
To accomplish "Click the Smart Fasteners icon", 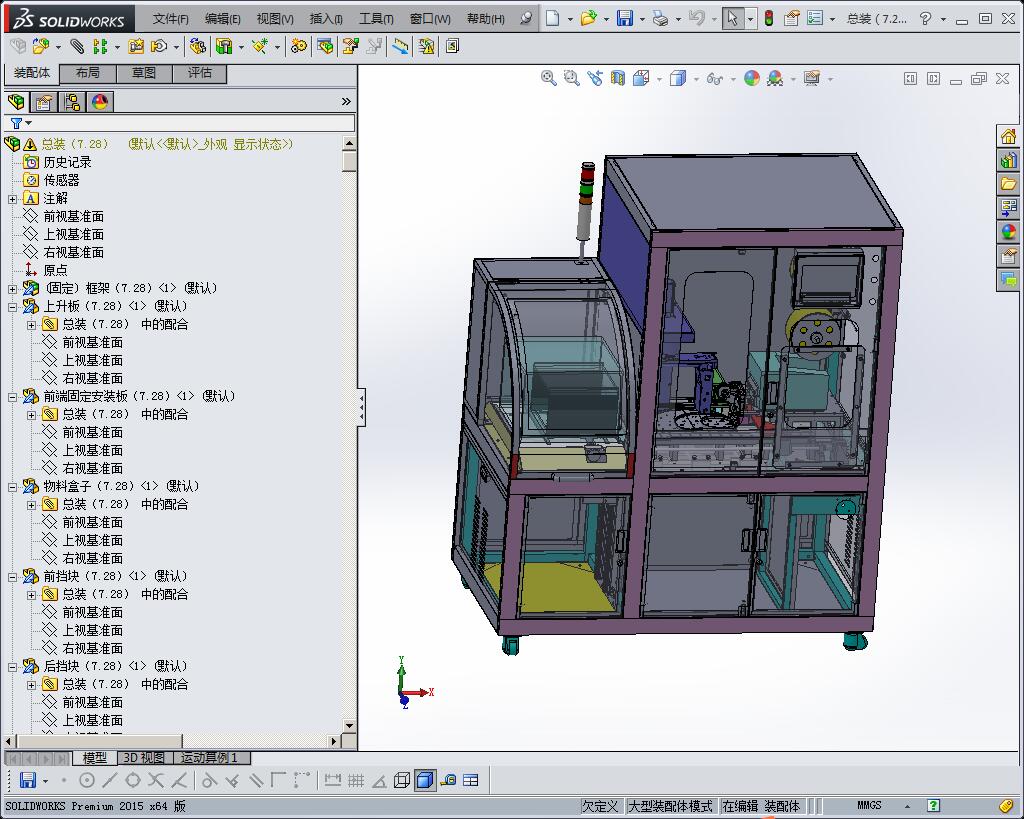I will [x=136, y=46].
